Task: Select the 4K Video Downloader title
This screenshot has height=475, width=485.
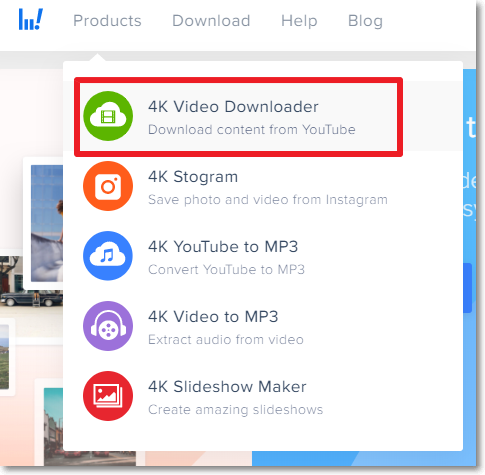Action: click(233, 107)
